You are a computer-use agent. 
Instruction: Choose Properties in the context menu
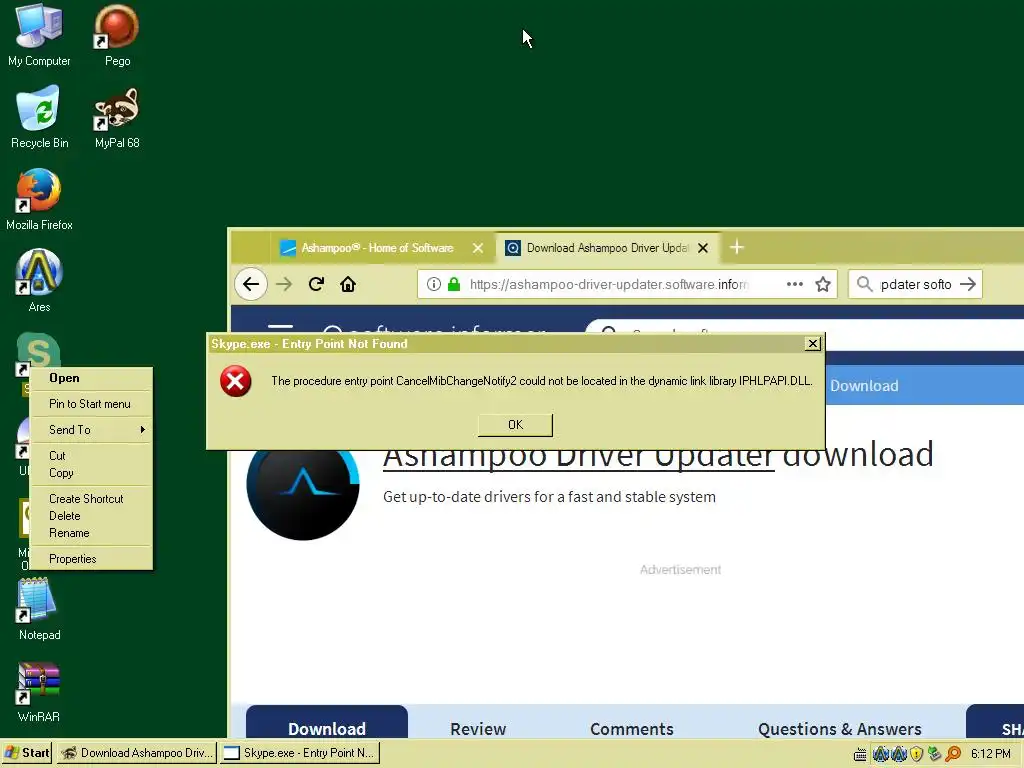91,559
